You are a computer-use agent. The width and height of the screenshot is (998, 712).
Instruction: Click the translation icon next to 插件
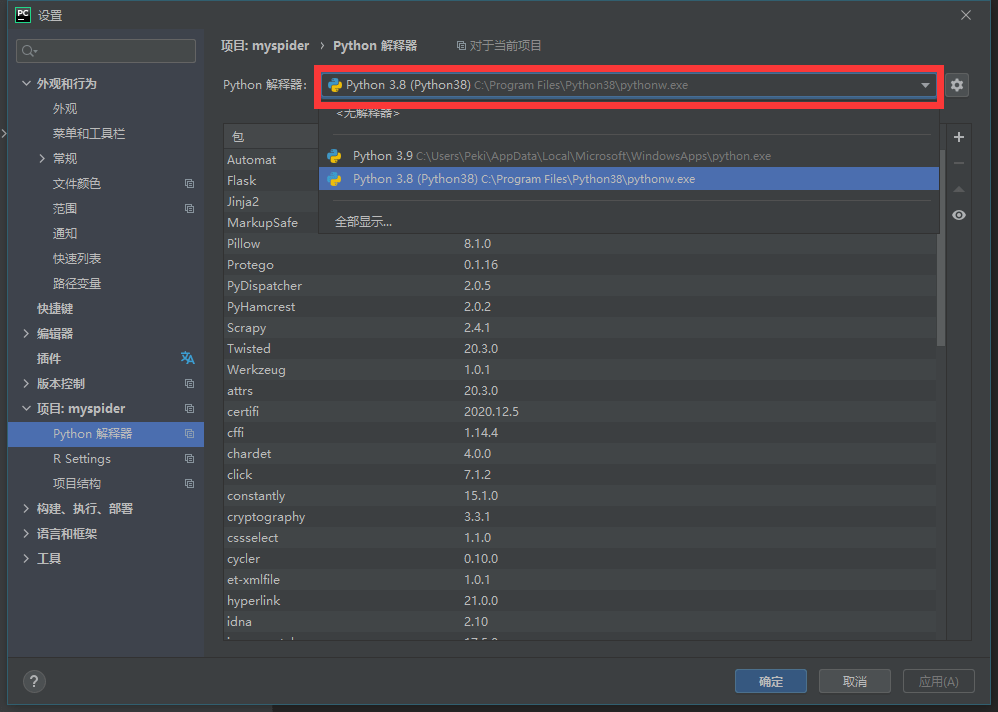tap(187, 358)
